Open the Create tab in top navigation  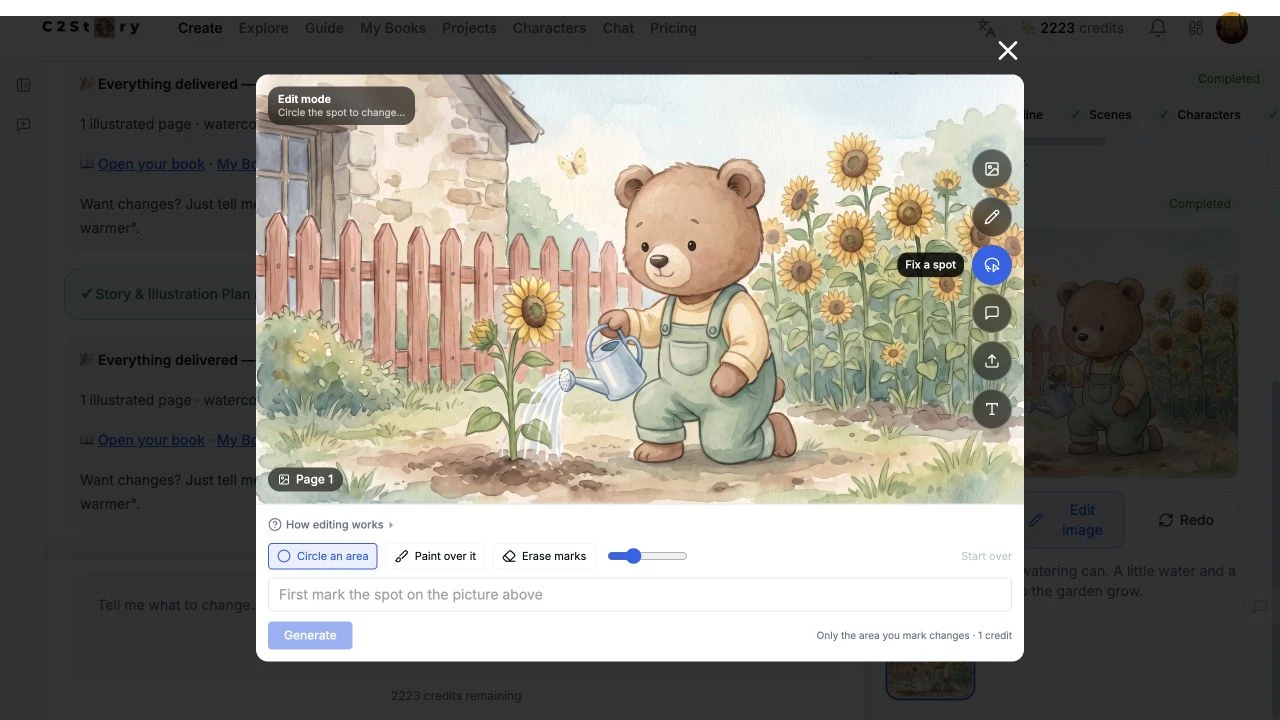(200, 28)
